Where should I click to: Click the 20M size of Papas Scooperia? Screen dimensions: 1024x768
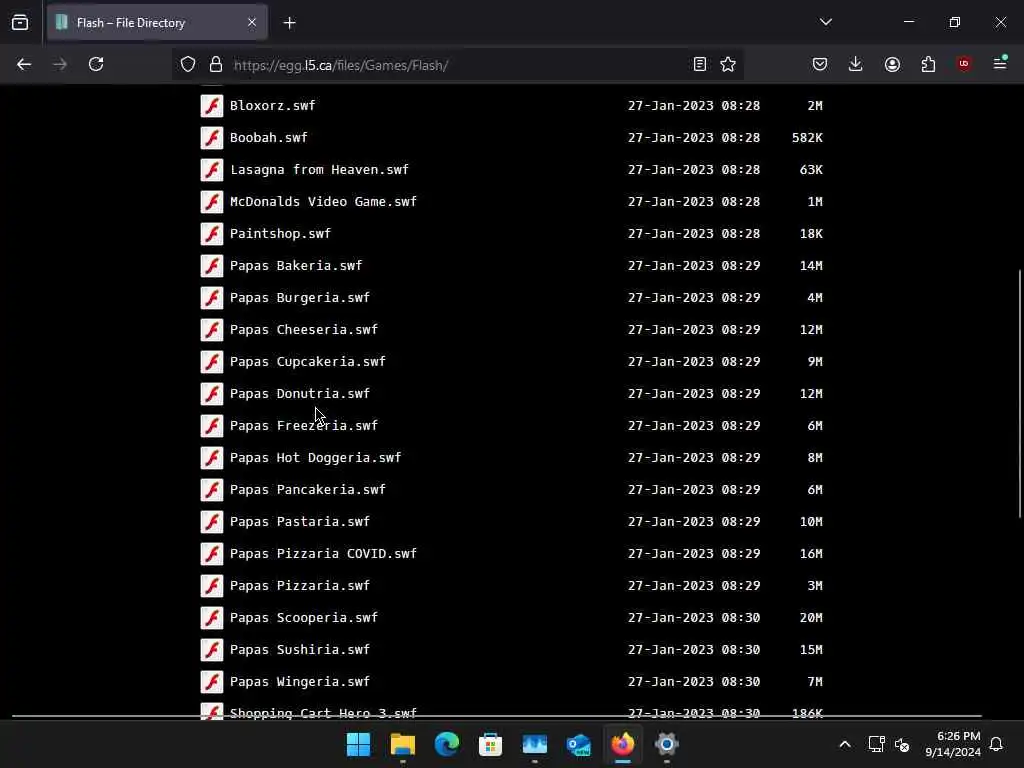coord(811,618)
